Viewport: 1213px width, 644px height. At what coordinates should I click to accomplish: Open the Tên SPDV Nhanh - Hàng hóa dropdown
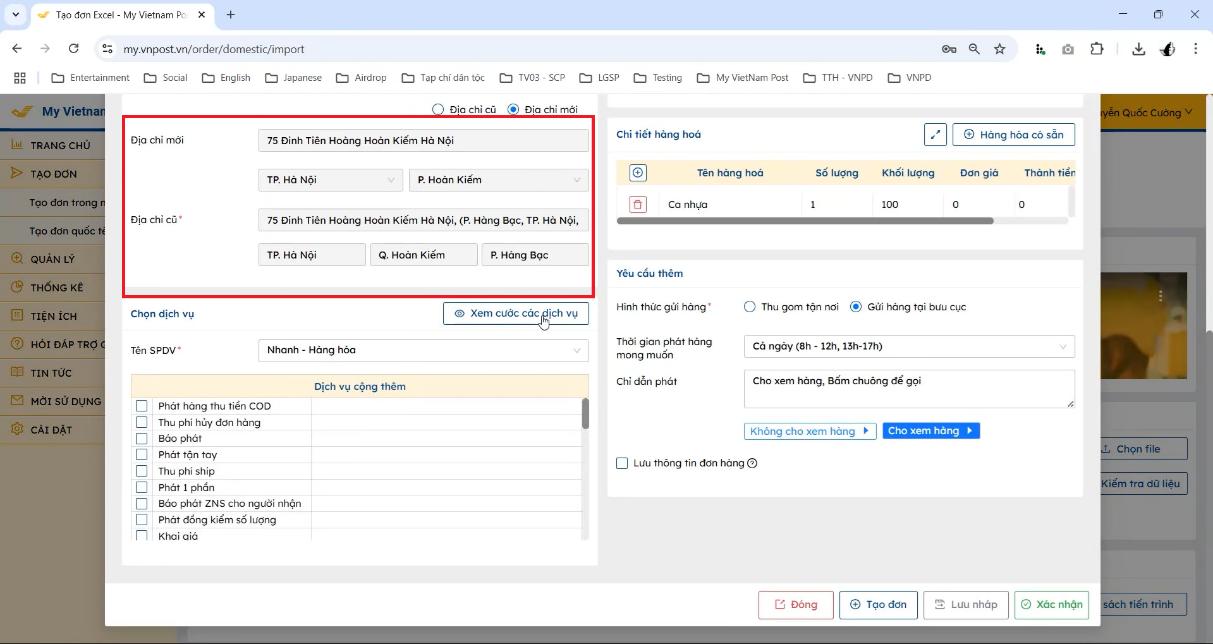pyautogui.click(x=423, y=350)
